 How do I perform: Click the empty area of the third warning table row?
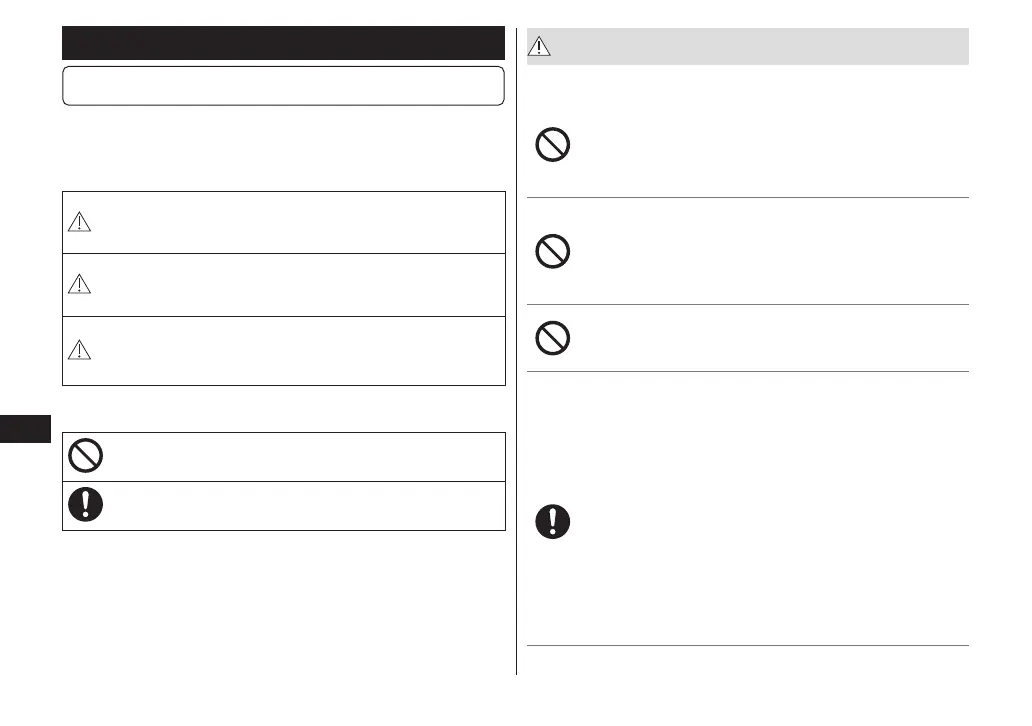[300, 350]
